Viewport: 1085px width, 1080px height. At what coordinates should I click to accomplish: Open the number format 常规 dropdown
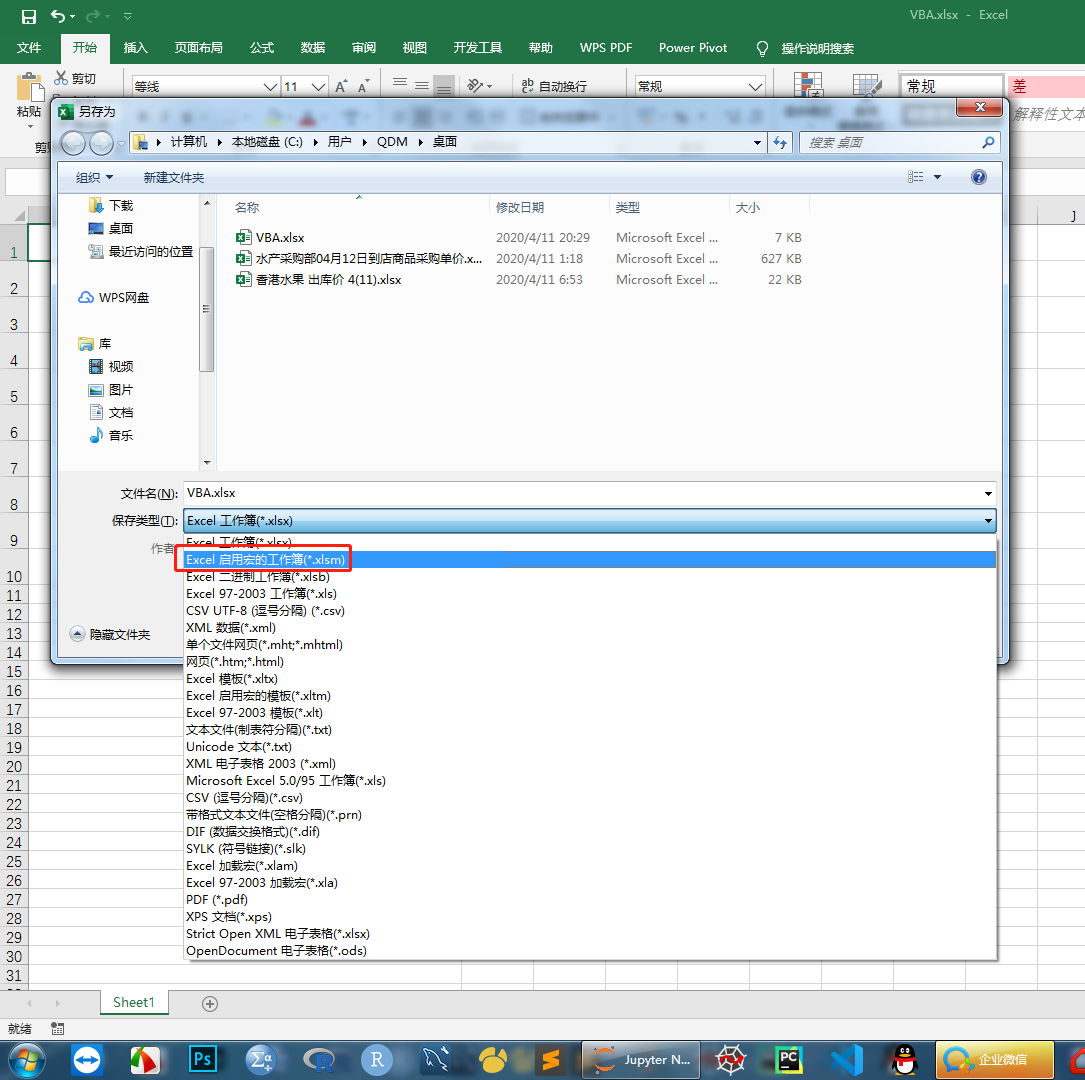[755, 86]
